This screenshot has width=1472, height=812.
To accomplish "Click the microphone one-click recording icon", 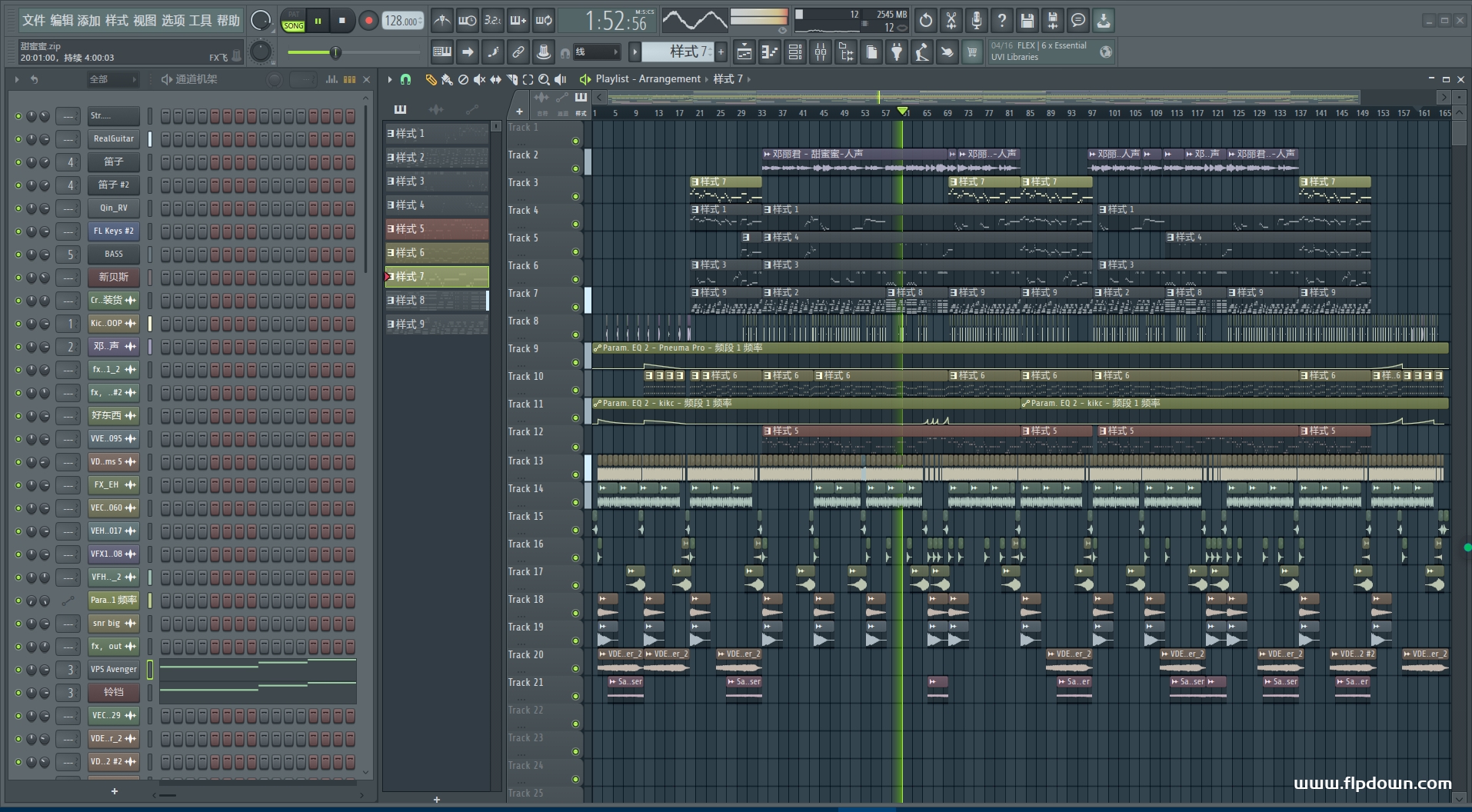I will click(x=977, y=21).
